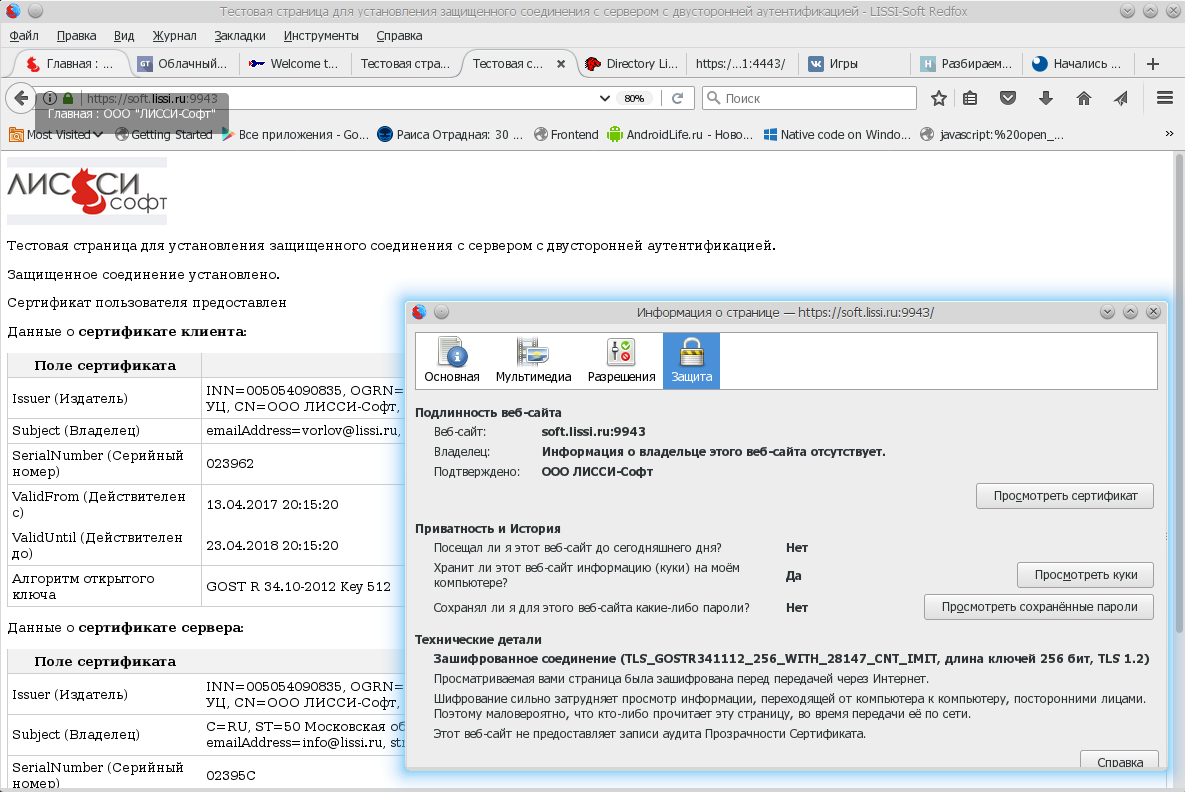Viewport: 1185px width, 792px height.
Task: Open site identity info icon in address bar
Action: (x=50, y=98)
